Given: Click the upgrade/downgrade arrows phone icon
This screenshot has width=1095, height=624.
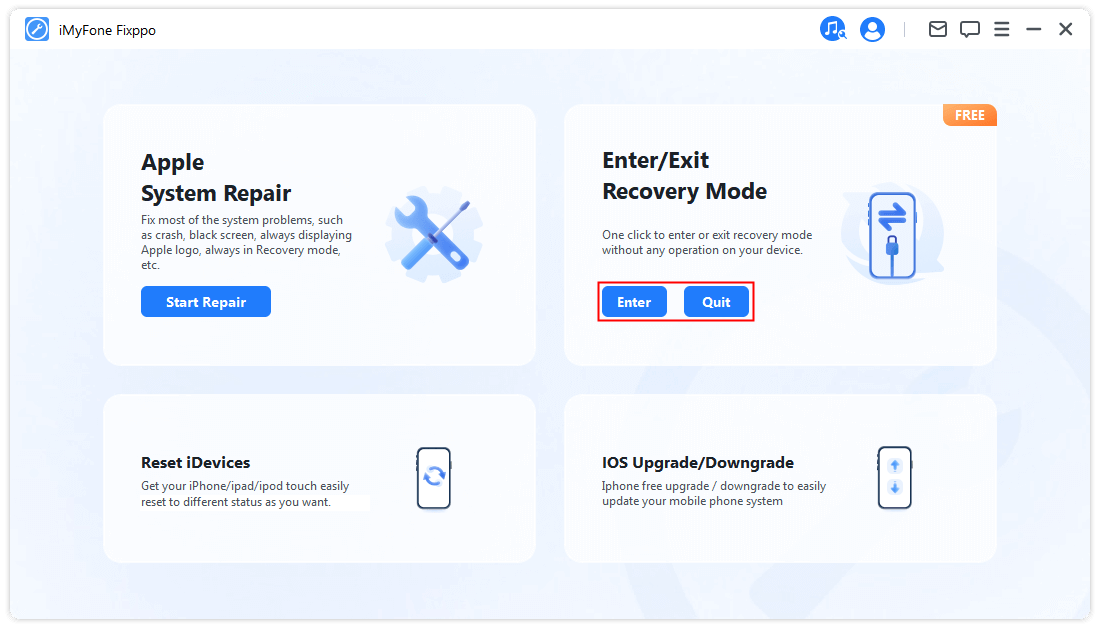Looking at the screenshot, I should tap(895, 477).
